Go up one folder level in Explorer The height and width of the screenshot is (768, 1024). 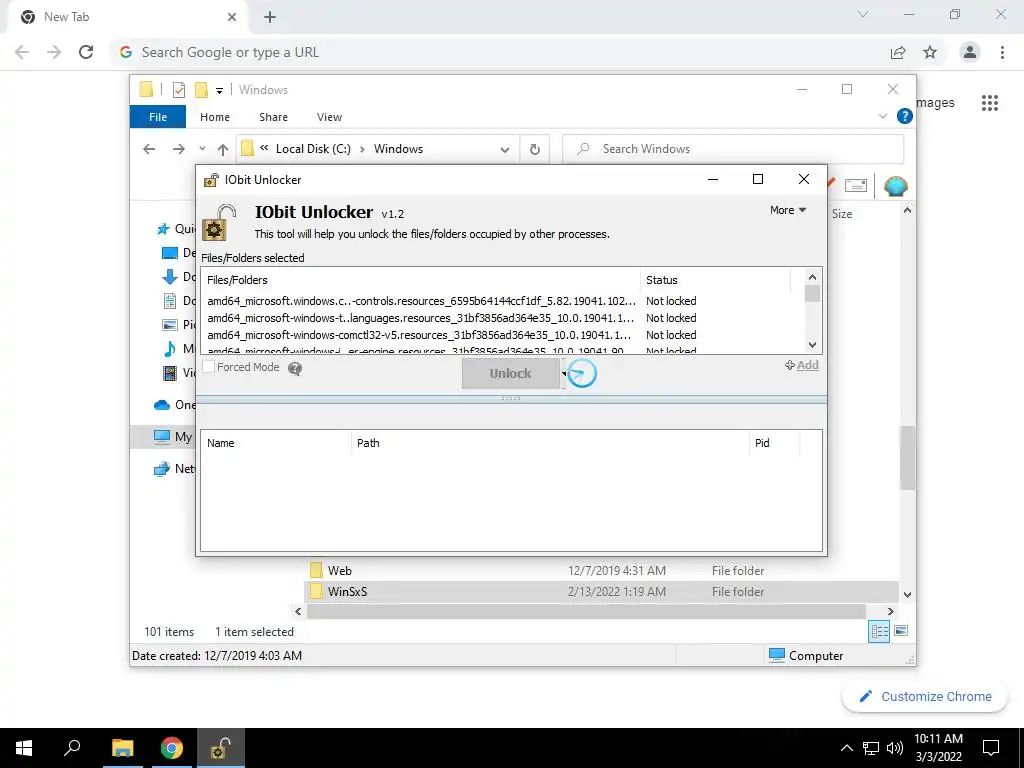coord(223,150)
